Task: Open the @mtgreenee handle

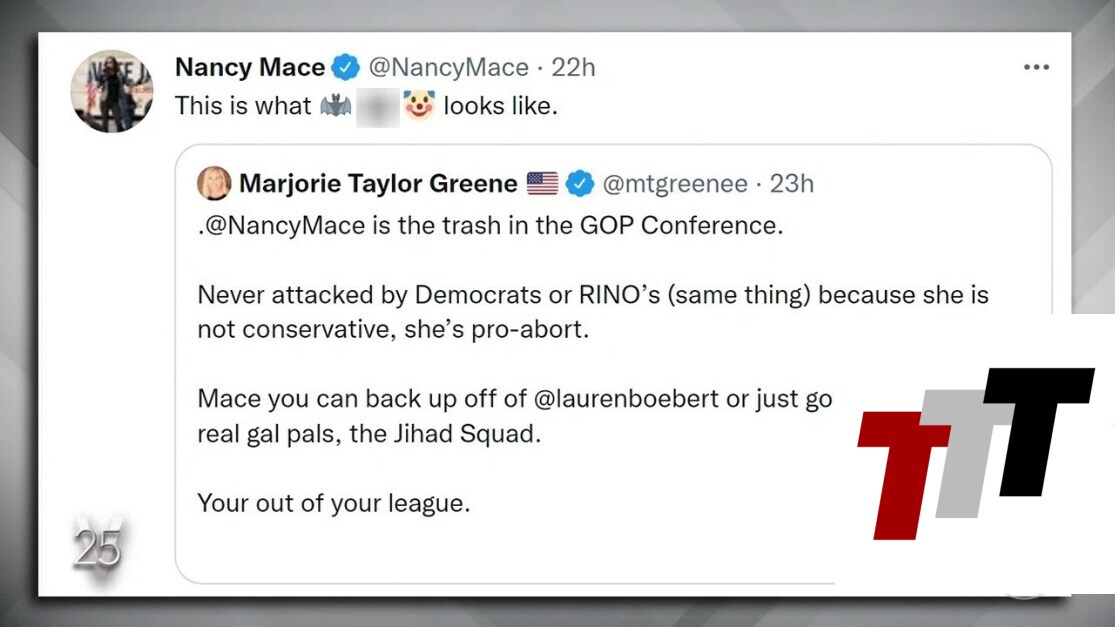Action: pos(675,184)
